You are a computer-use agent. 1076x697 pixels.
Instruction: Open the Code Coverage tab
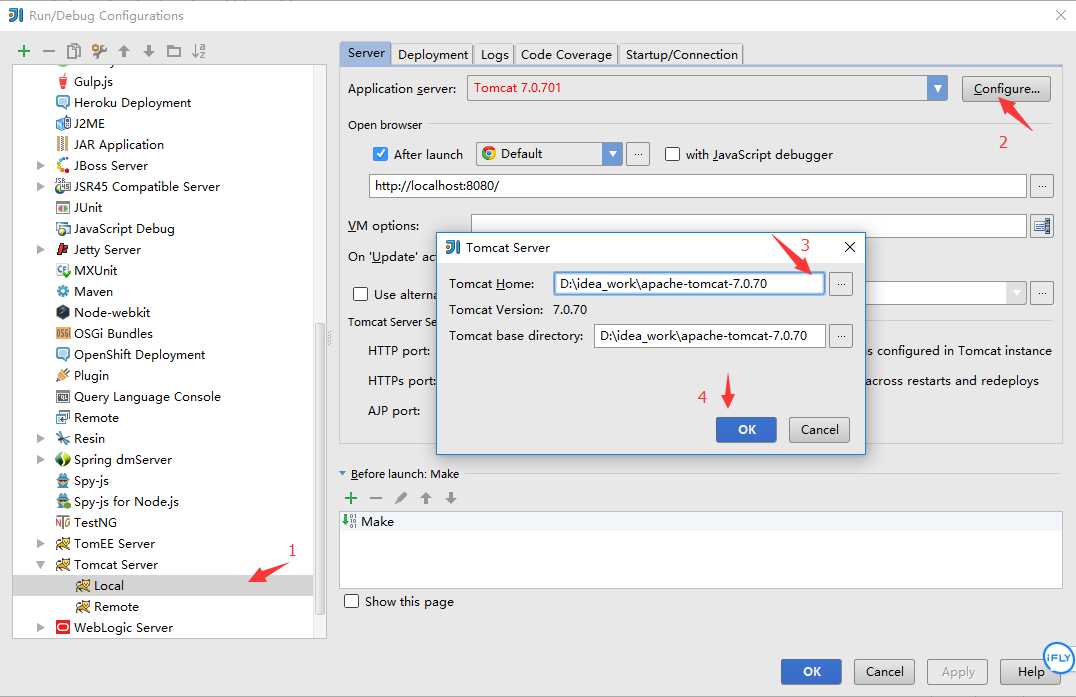coord(566,55)
